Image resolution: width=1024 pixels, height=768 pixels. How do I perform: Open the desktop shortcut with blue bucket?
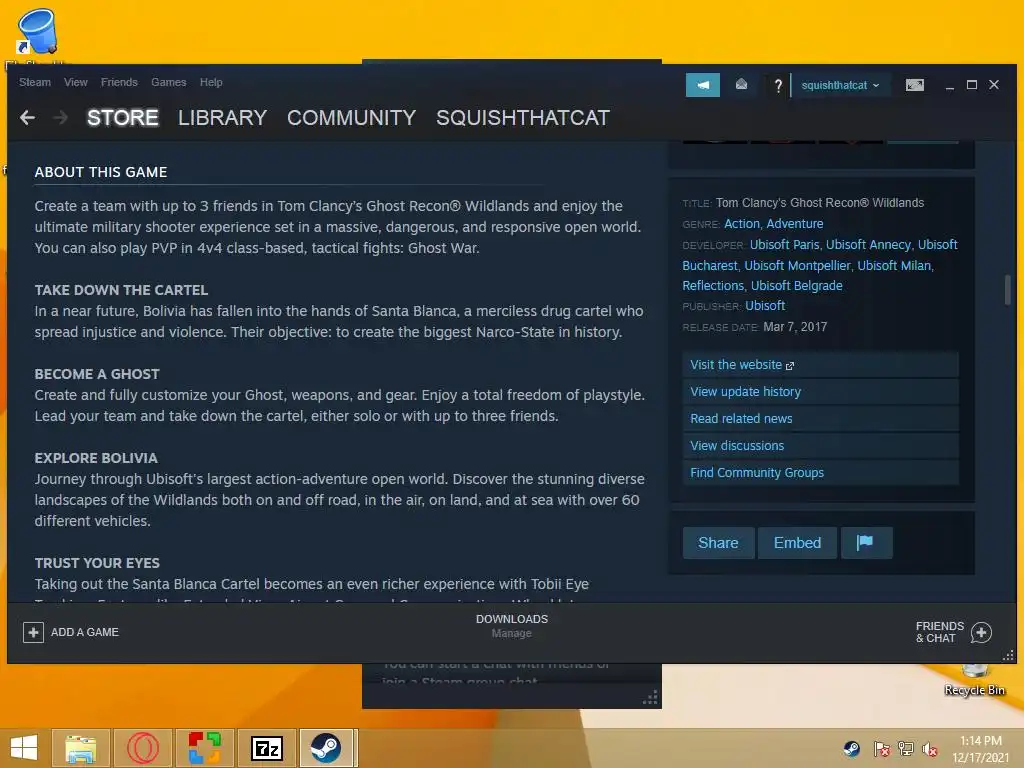pyautogui.click(x=36, y=33)
